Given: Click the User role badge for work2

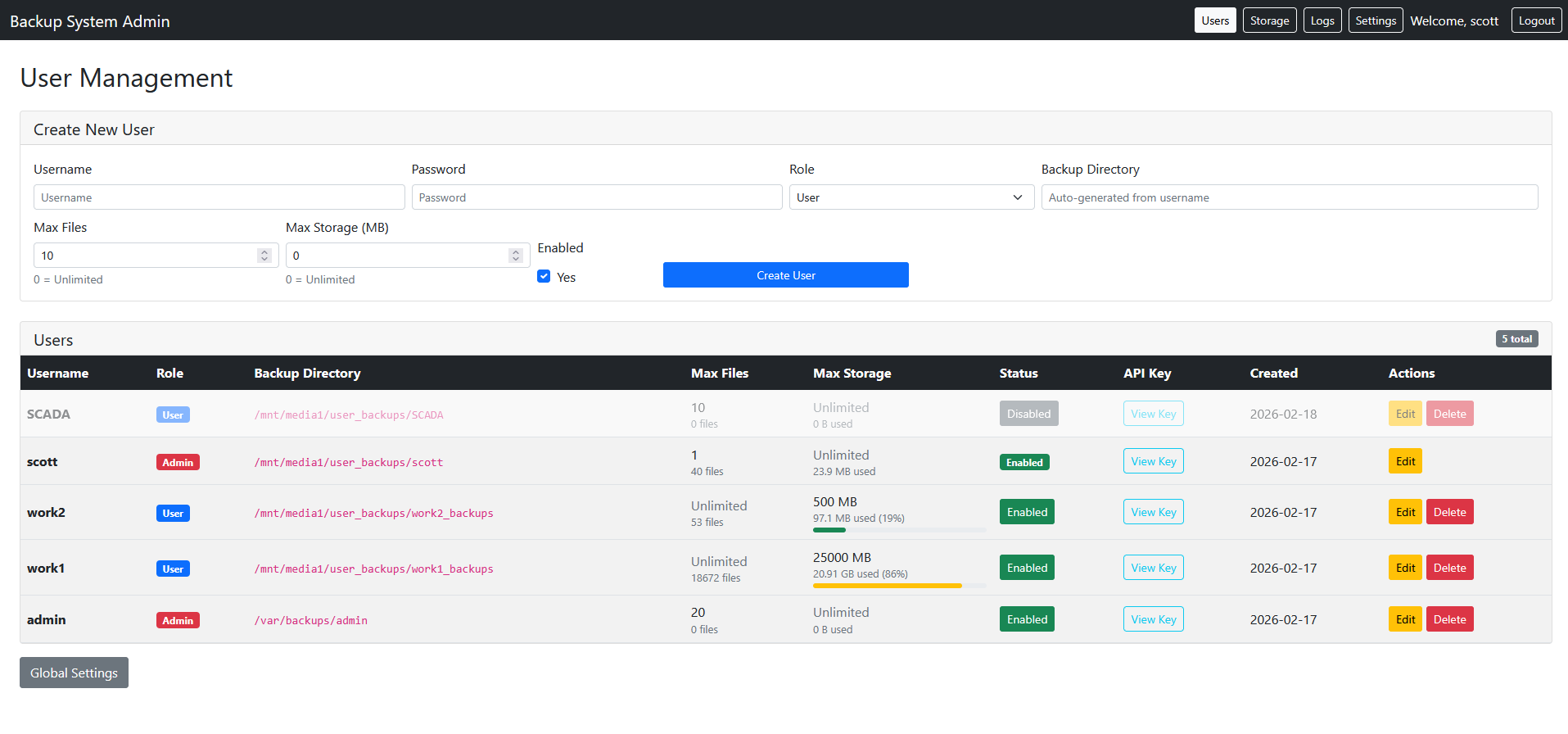Looking at the screenshot, I should pyautogui.click(x=173, y=513).
